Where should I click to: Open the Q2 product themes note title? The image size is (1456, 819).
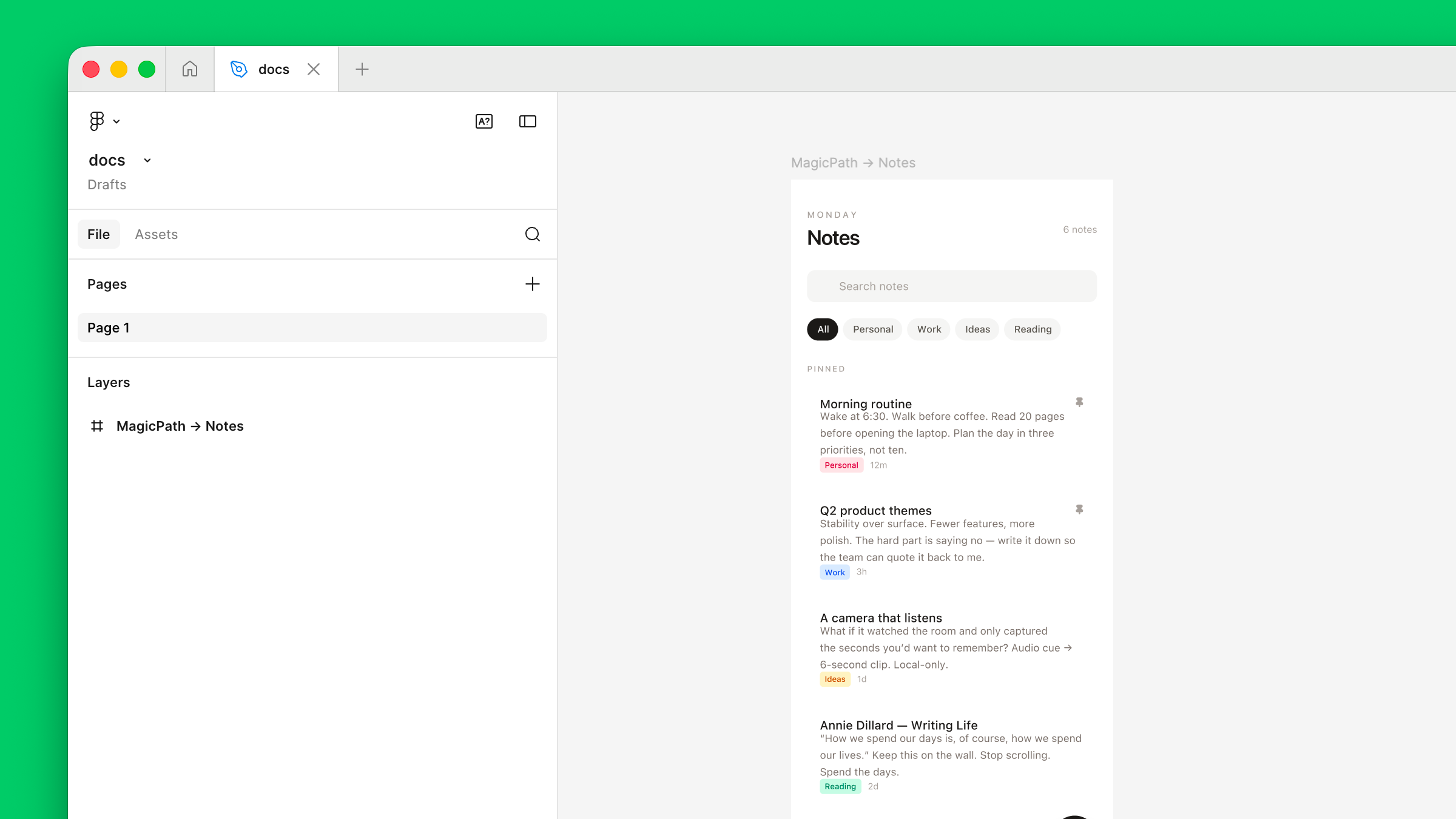[x=875, y=511]
